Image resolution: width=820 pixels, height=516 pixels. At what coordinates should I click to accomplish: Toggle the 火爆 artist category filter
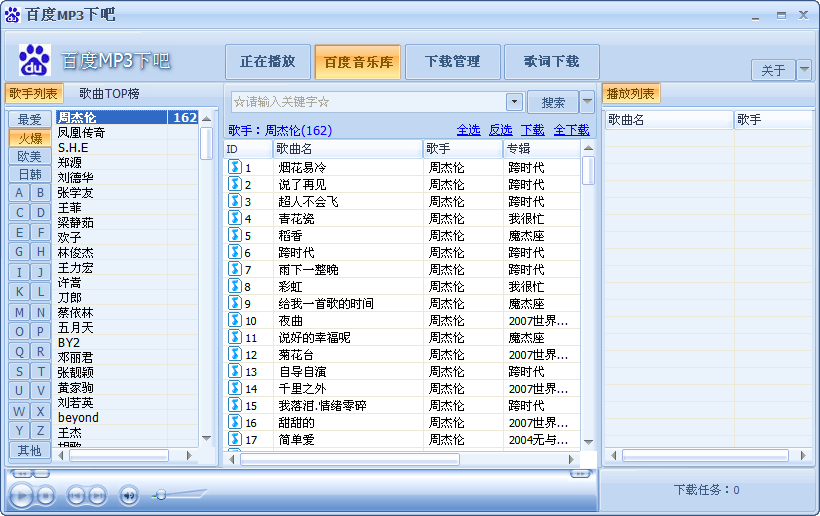tap(30, 138)
